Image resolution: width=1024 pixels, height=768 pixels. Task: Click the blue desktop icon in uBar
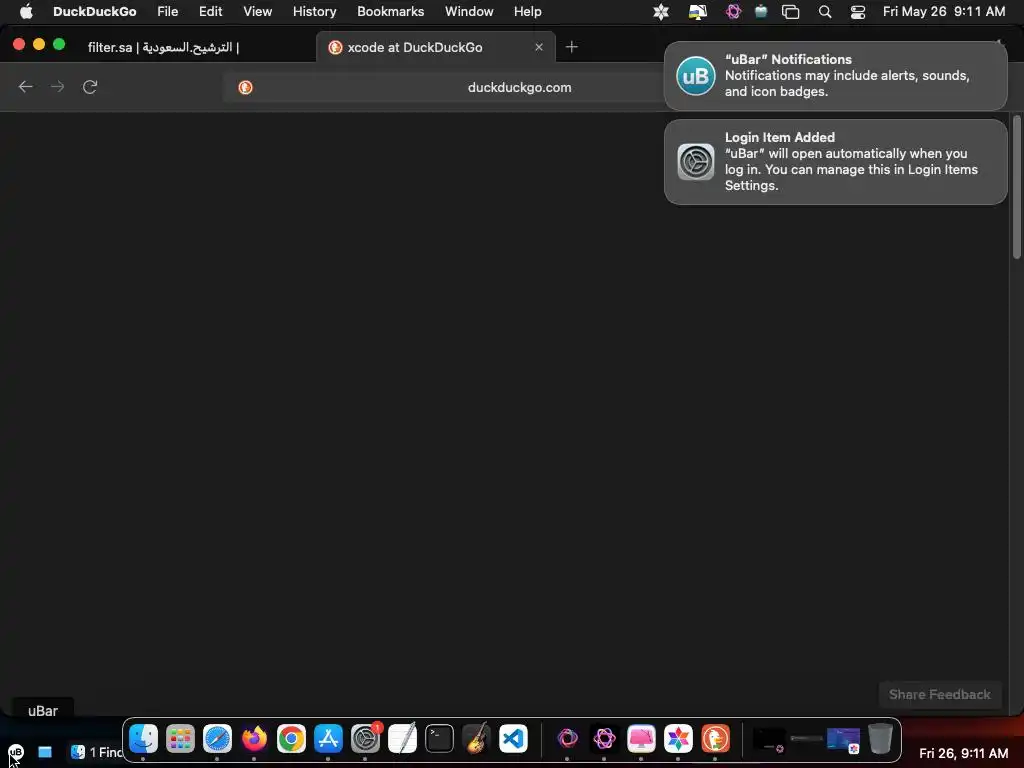(44, 752)
